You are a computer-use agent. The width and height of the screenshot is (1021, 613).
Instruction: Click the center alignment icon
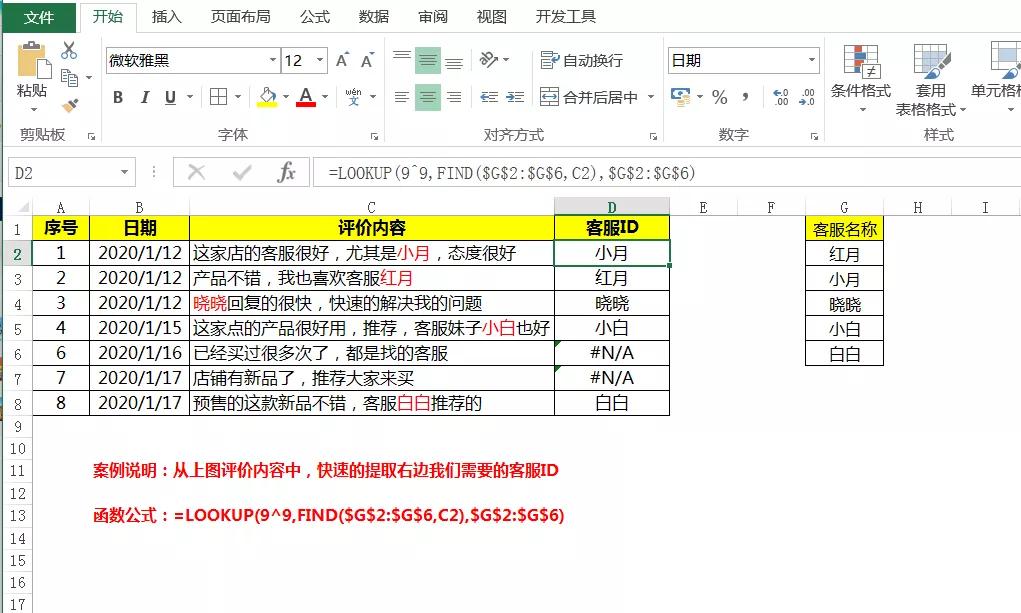[x=427, y=96]
